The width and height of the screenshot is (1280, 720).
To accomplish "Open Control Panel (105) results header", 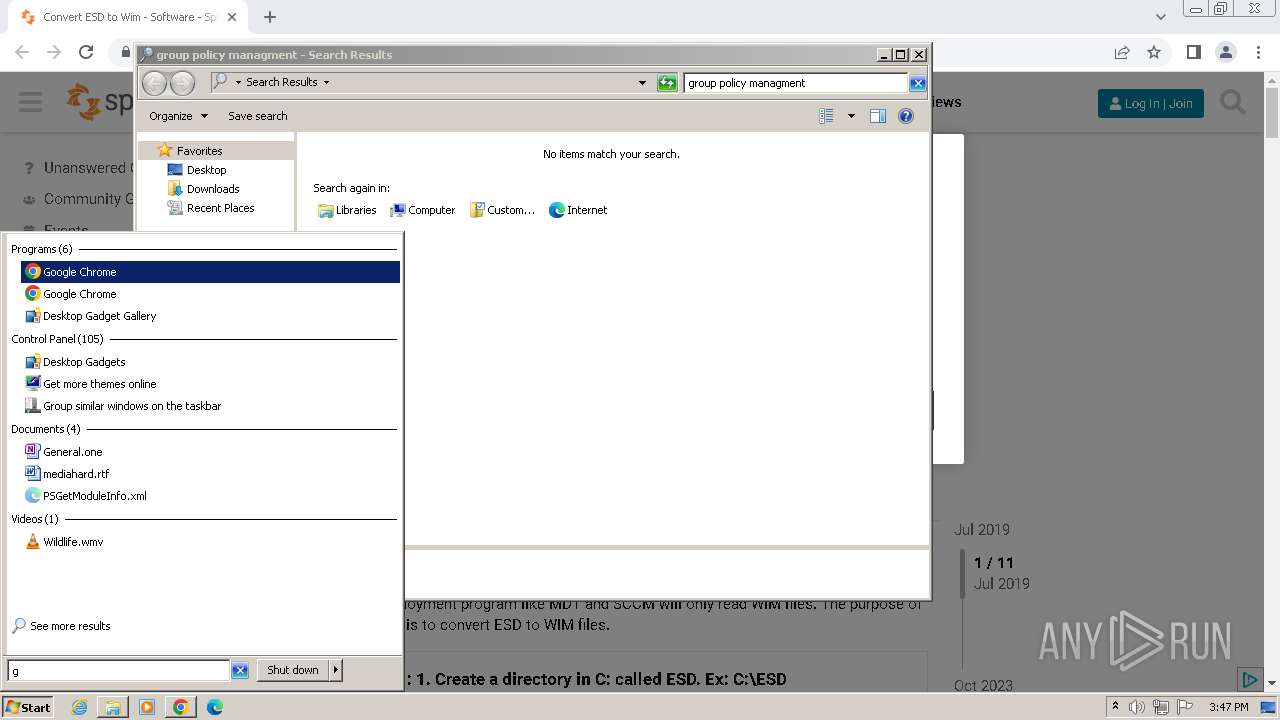I will point(57,339).
